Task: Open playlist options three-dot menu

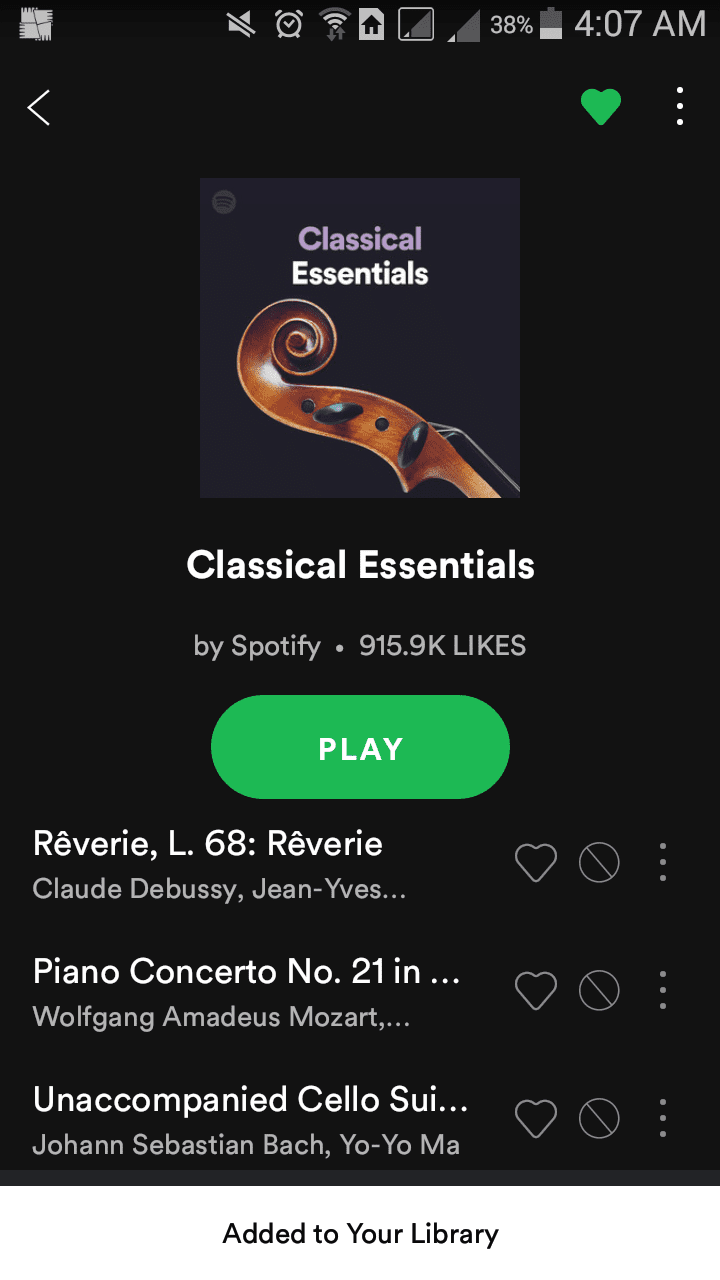Action: pos(680,106)
